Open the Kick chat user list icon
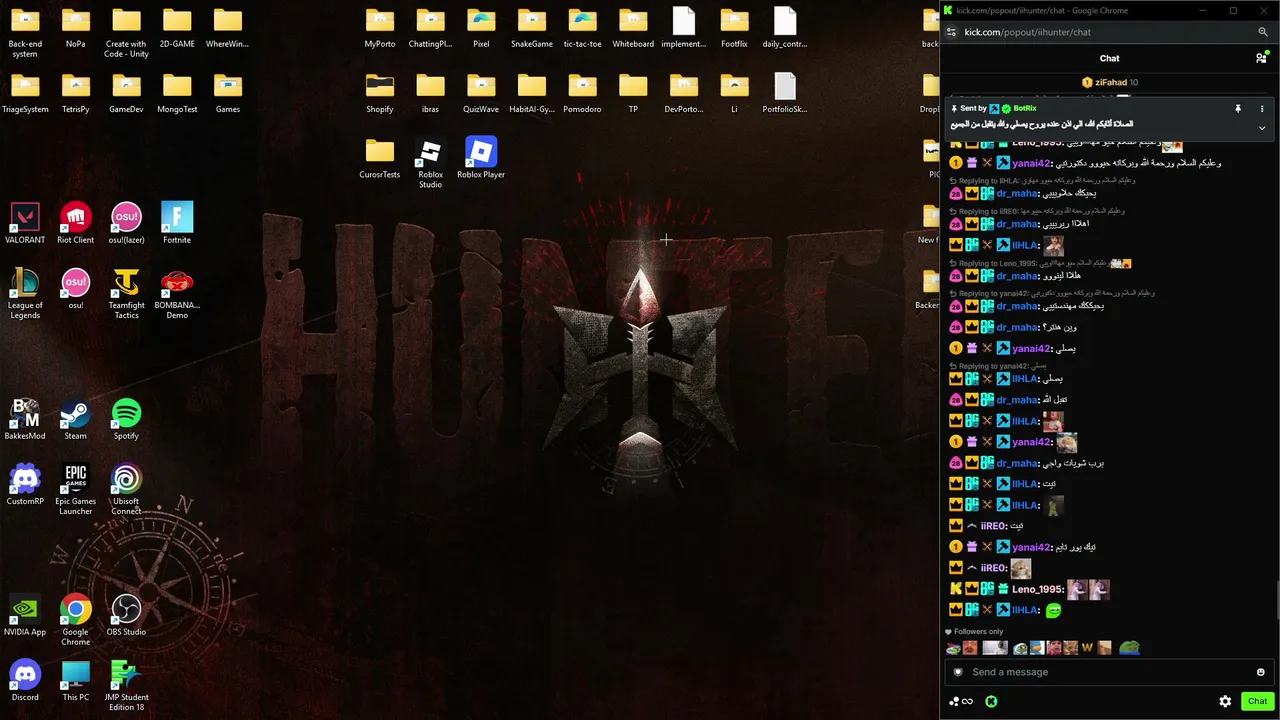 1261,58
